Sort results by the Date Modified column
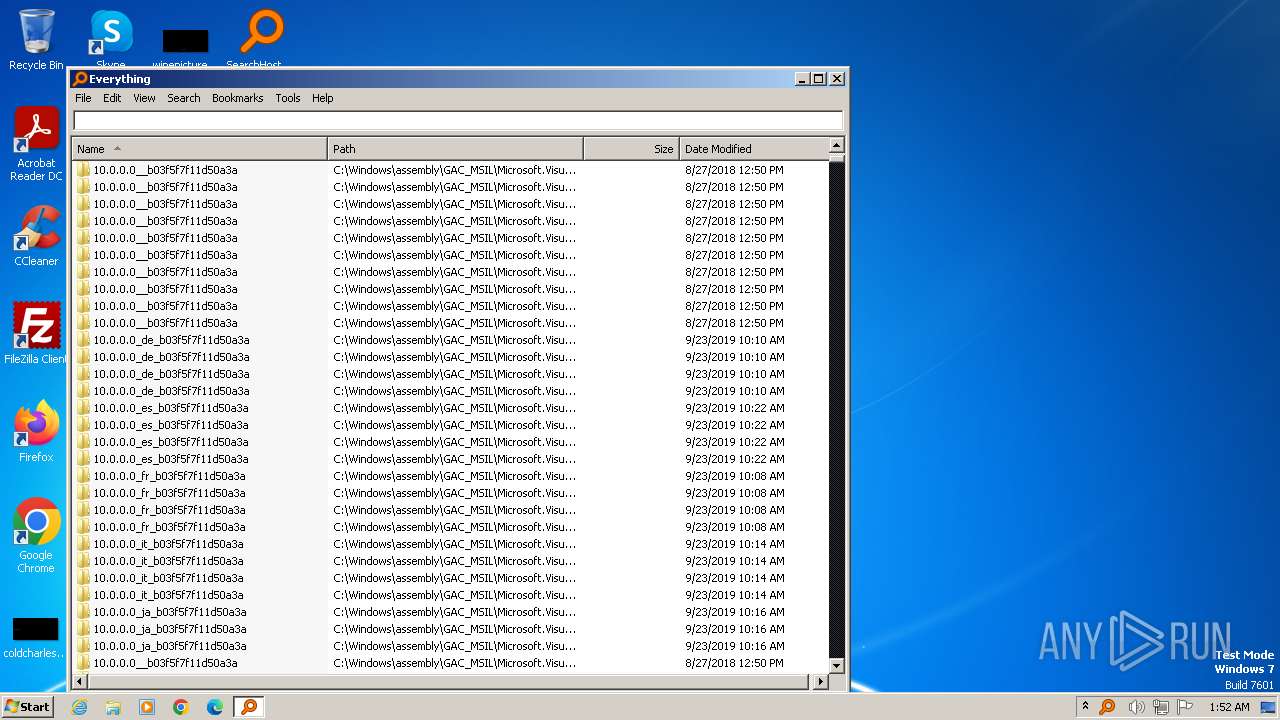Image resolution: width=1280 pixels, height=720 pixels. [x=754, y=149]
